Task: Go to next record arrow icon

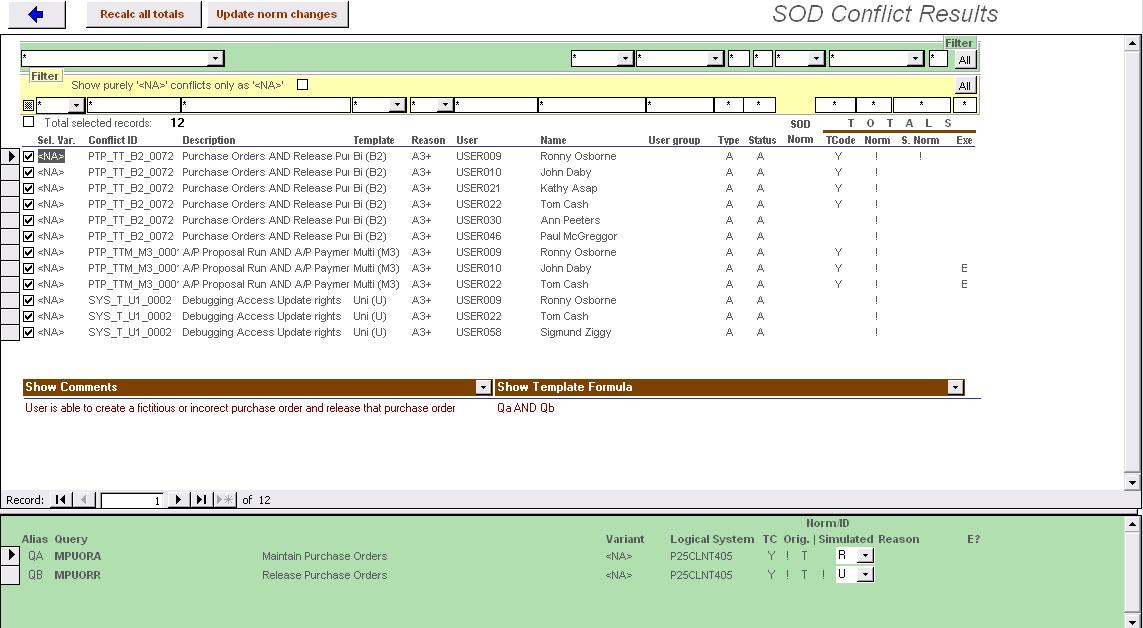Action: coord(178,500)
